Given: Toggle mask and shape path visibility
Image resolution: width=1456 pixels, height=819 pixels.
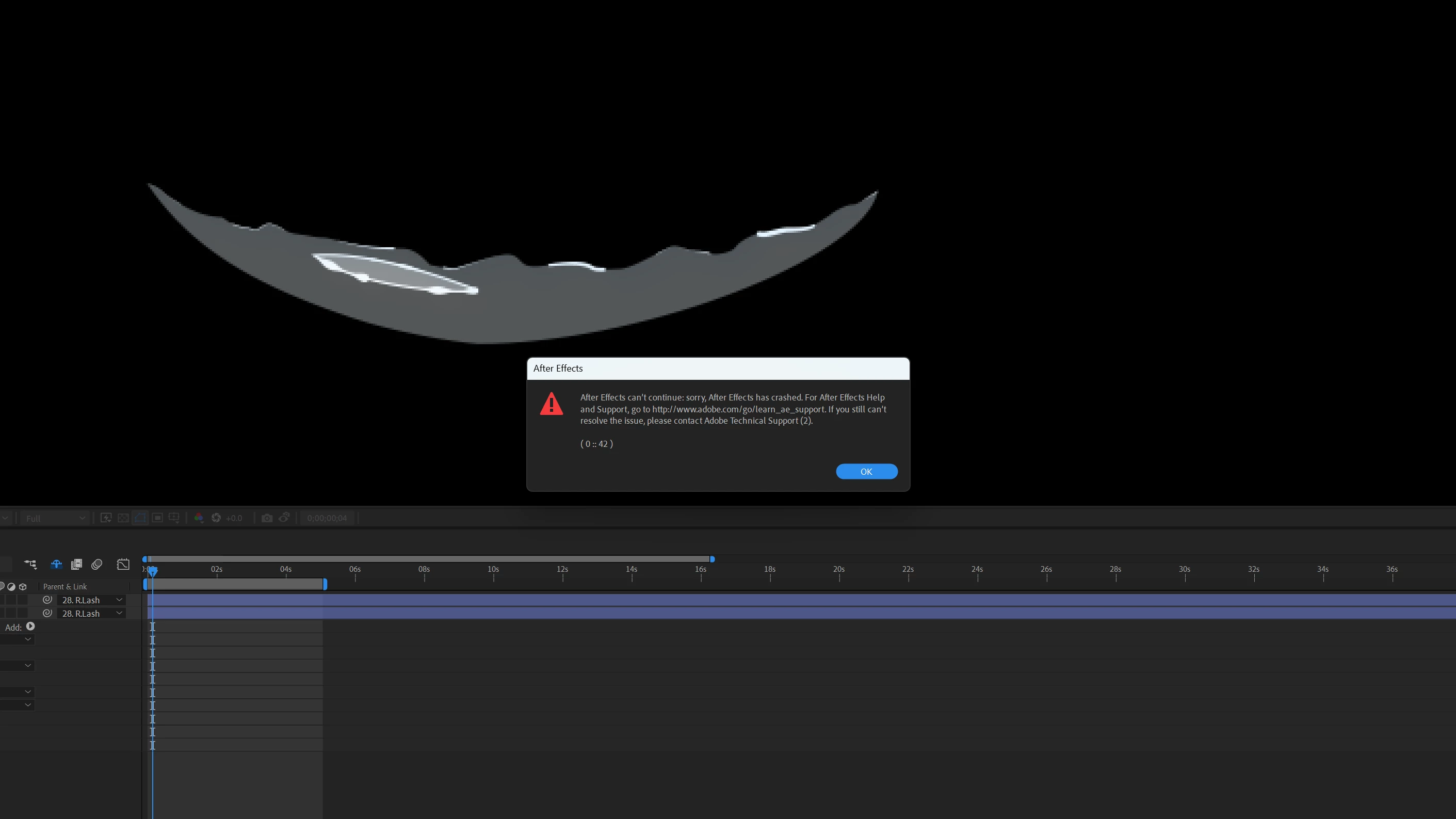Looking at the screenshot, I should [x=140, y=518].
